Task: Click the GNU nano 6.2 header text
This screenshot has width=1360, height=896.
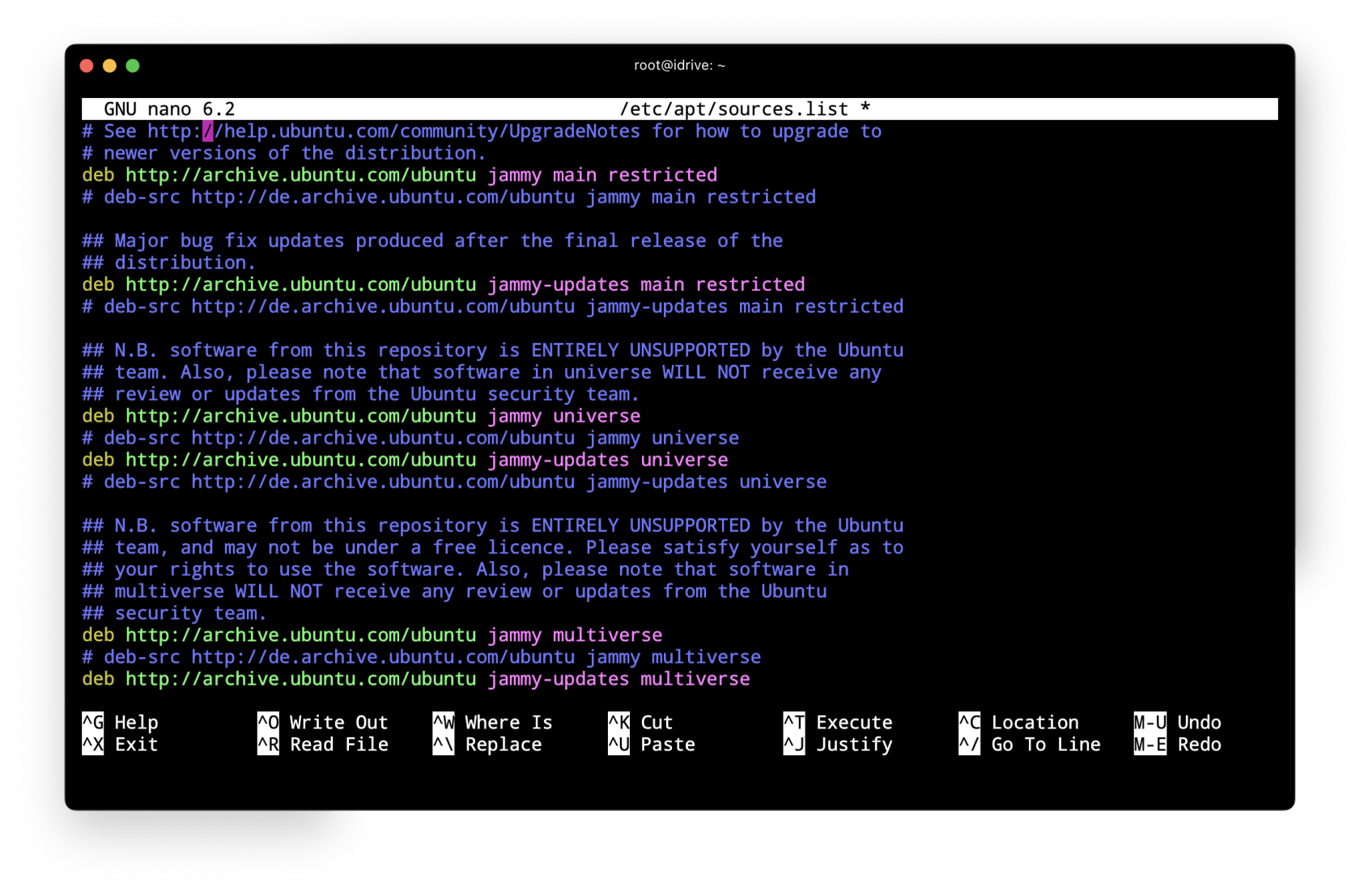Action: [169, 108]
